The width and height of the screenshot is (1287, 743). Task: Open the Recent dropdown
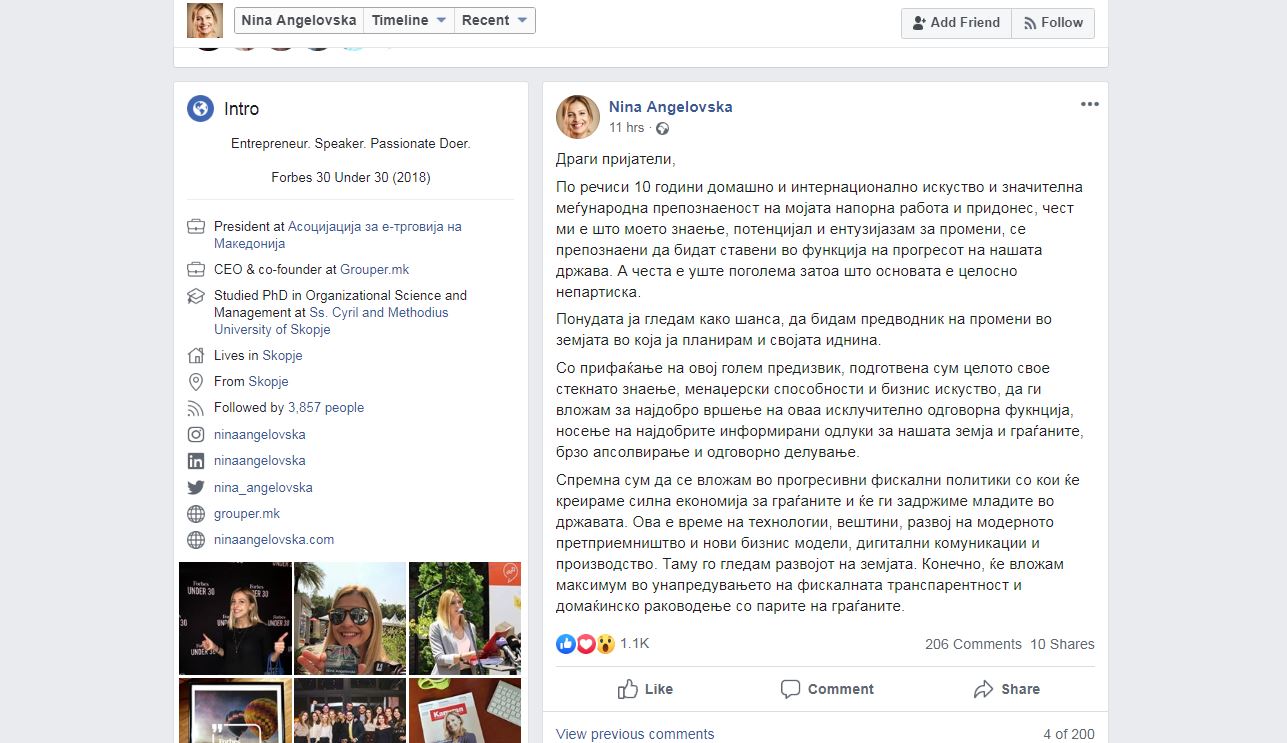(x=494, y=20)
